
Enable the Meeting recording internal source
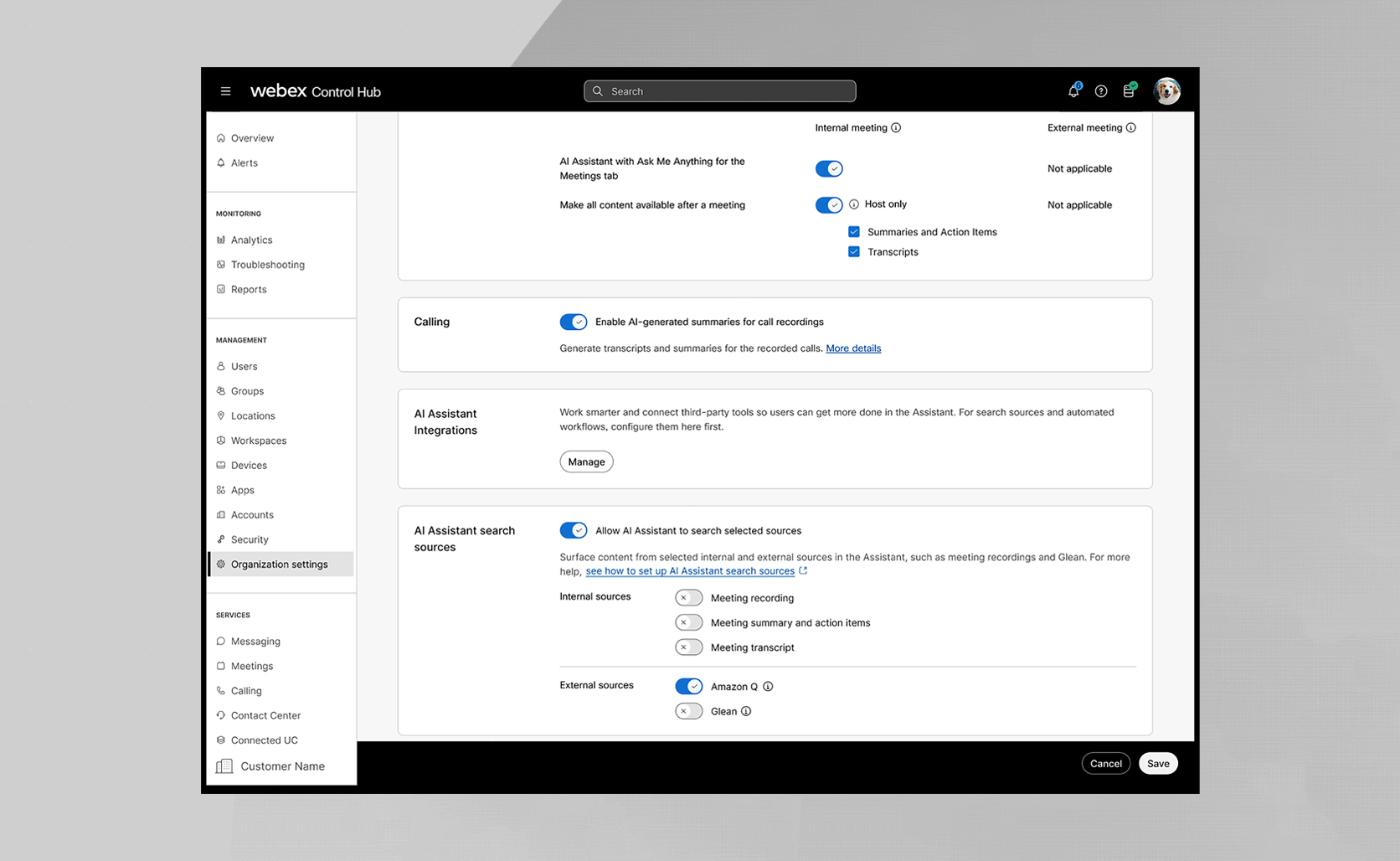point(688,598)
